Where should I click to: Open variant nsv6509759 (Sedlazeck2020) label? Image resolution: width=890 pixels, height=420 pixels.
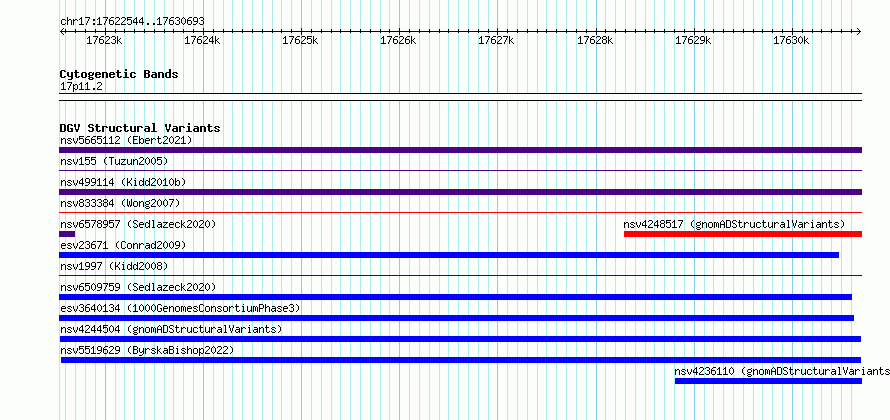coord(138,287)
